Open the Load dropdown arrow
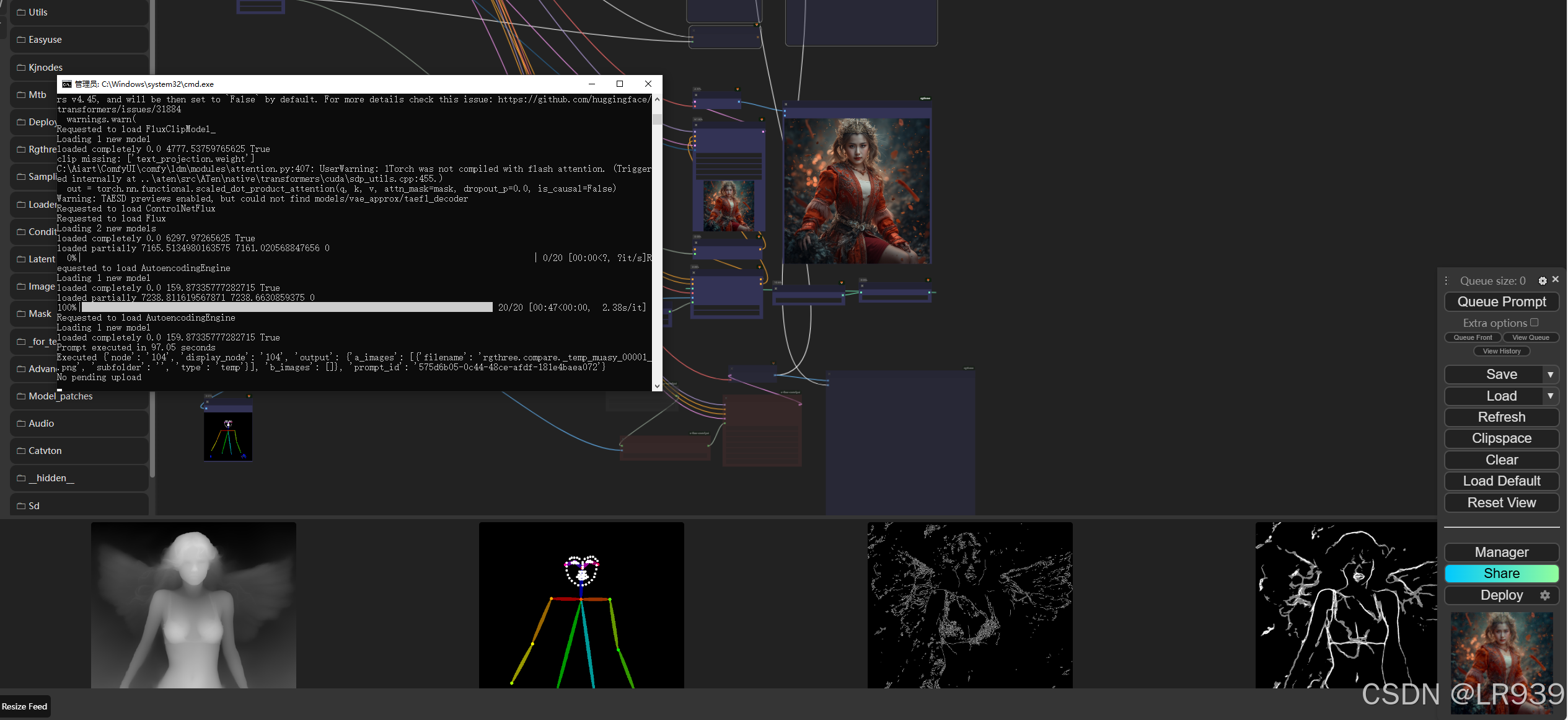 coord(1550,396)
